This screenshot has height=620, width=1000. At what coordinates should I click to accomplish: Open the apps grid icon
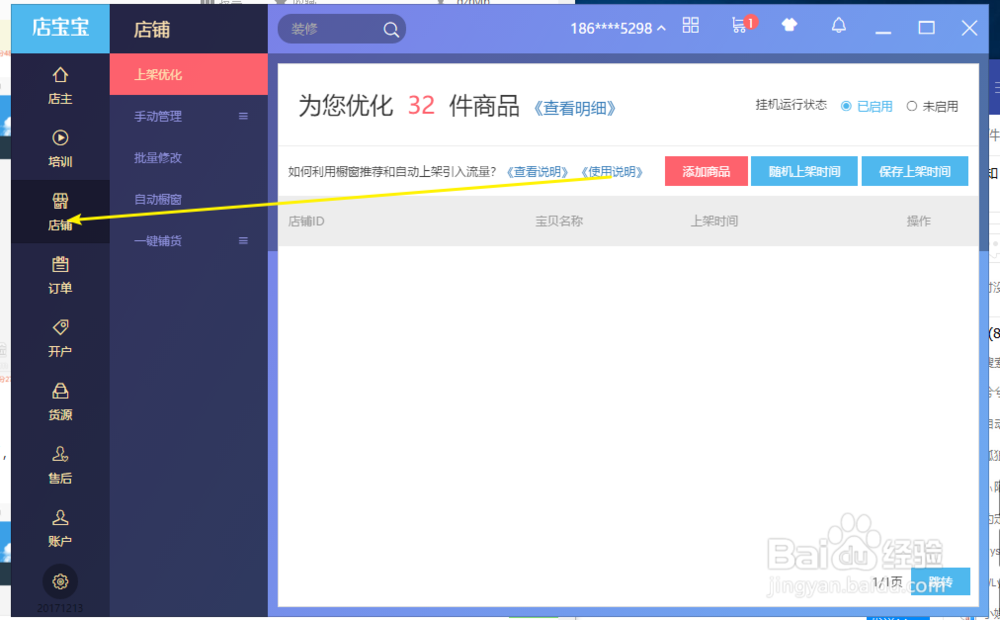point(691,26)
